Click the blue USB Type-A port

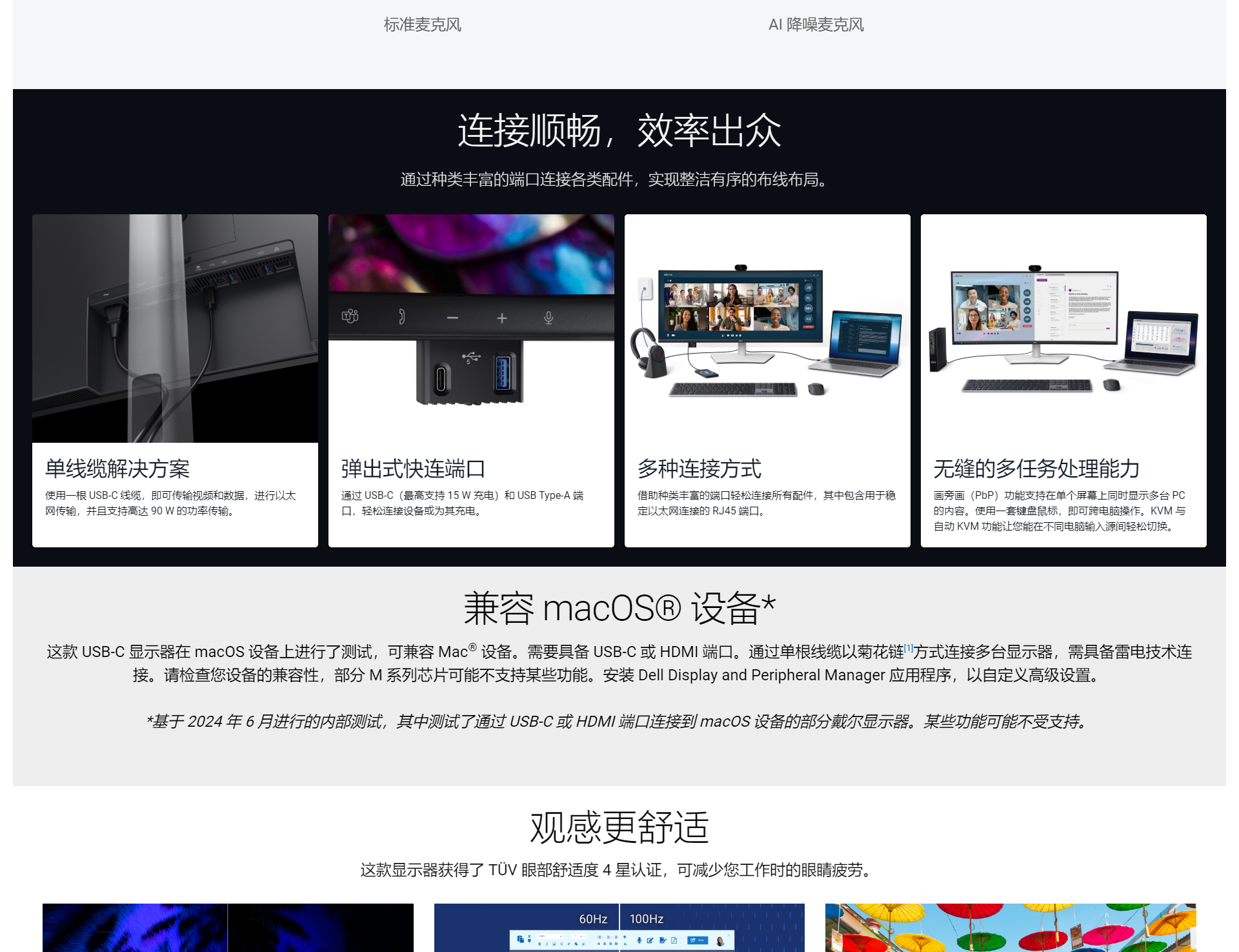pyautogui.click(x=503, y=374)
